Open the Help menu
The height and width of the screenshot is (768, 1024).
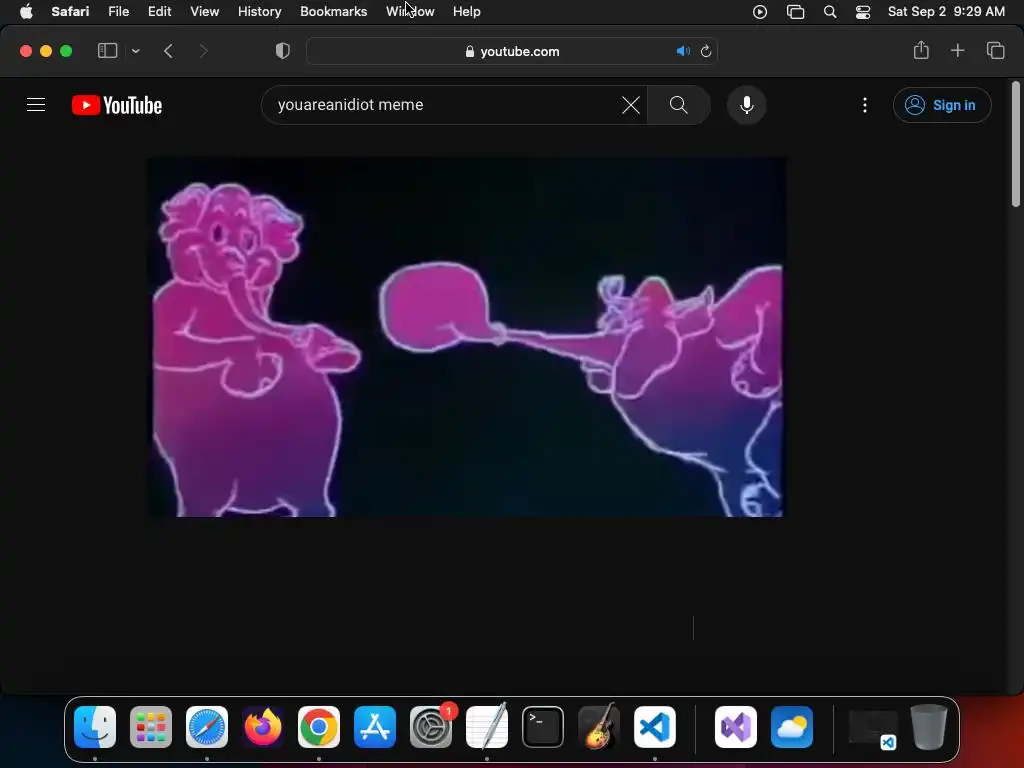click(466, 12)
